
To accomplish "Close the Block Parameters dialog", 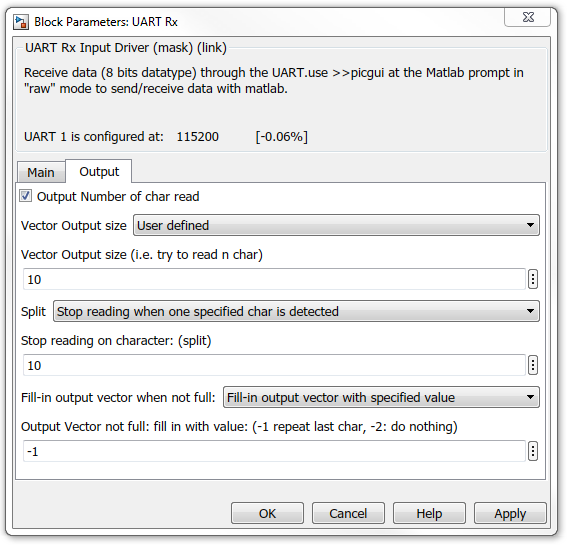I will click(x=528, y=17).
